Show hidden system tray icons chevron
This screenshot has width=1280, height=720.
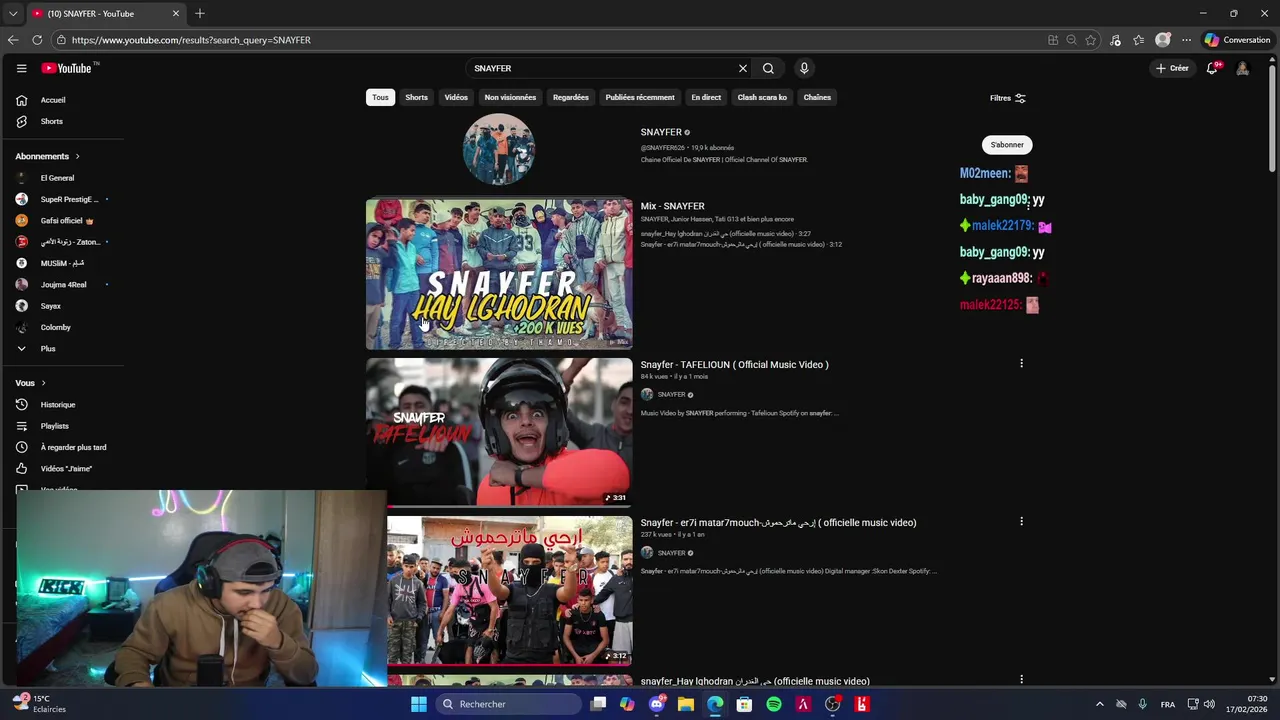coord(1100,704)
